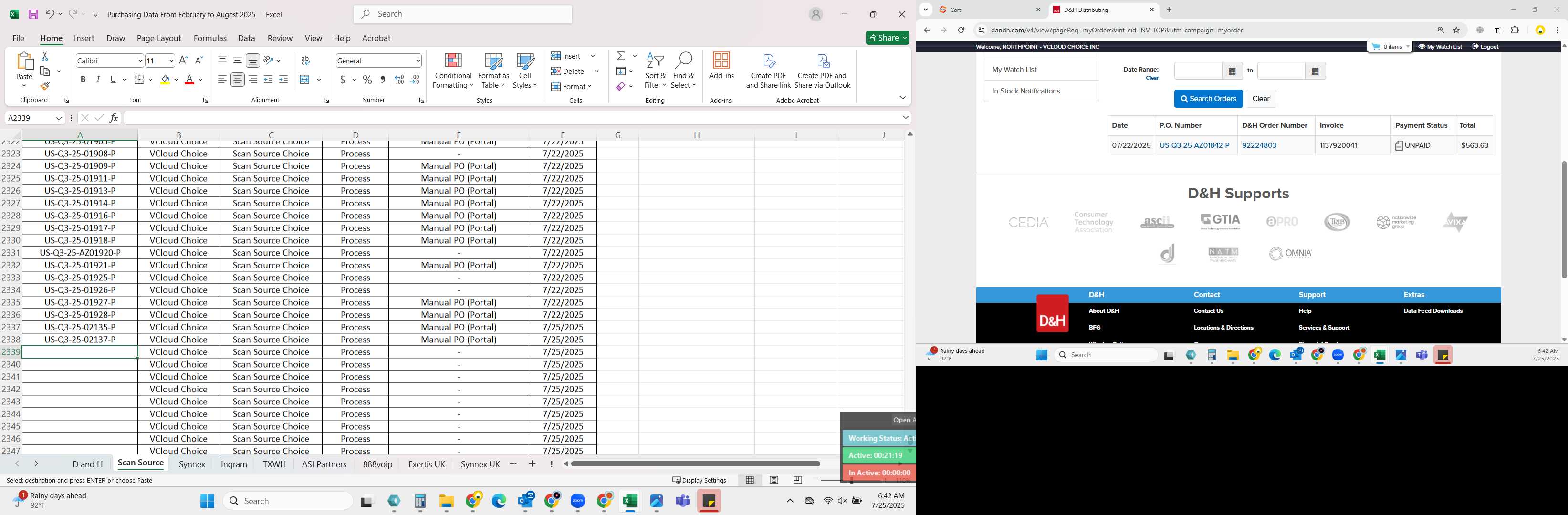This screenshot has width=1568, height=515.
Task: Click Increase Decimal icon
Action: tap(399, 80)
